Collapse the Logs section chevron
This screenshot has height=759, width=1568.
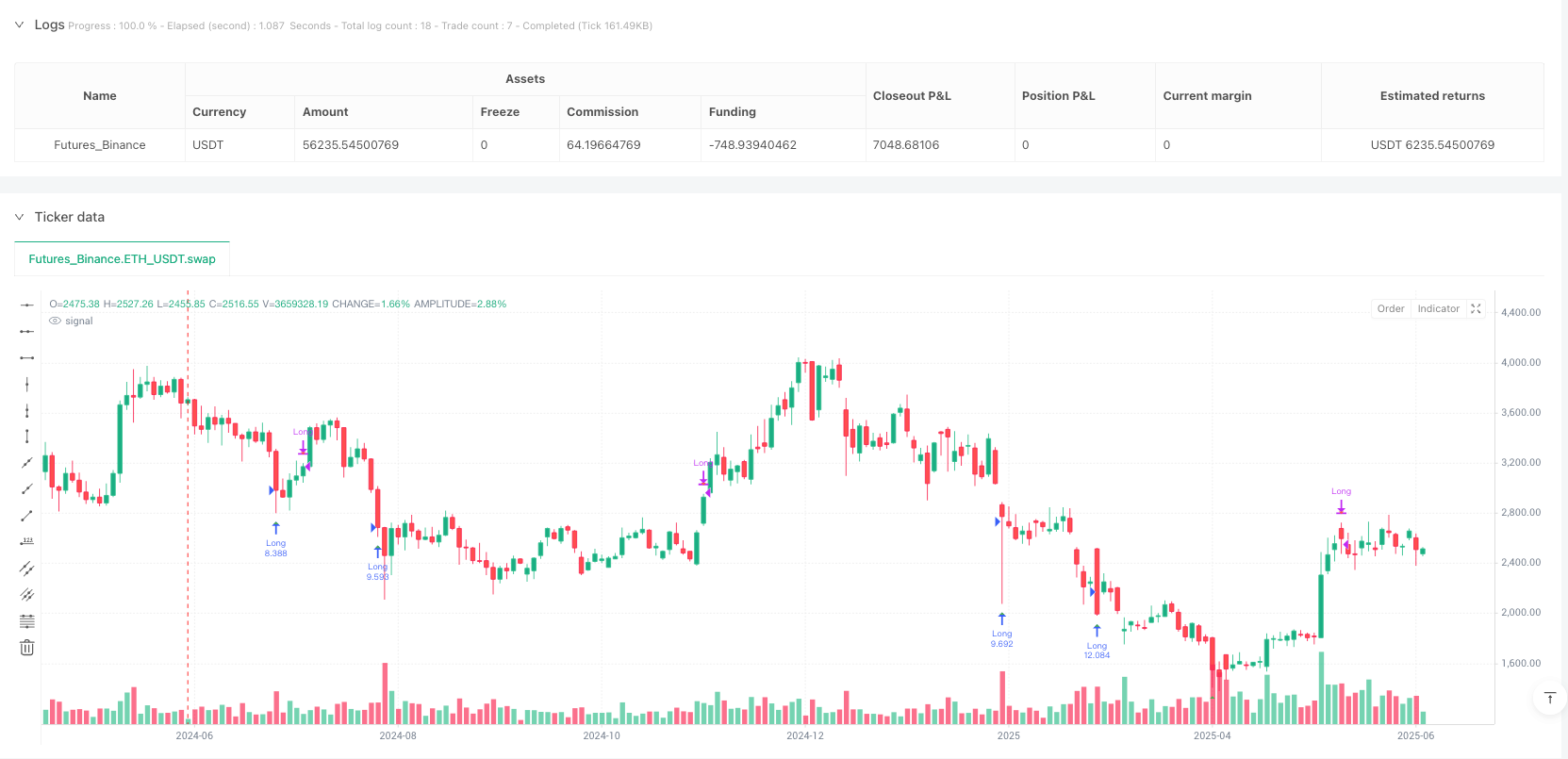tap(20, 25)
